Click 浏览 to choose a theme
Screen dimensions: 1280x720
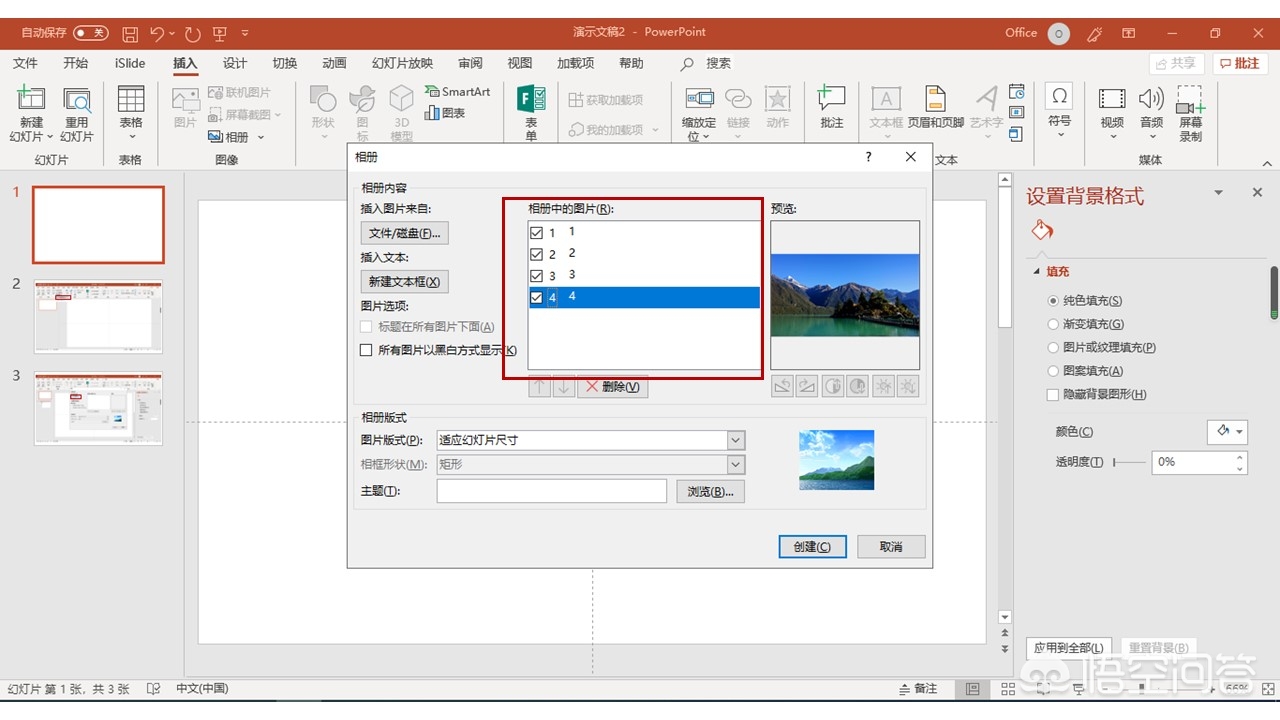[x=710, y=491]
